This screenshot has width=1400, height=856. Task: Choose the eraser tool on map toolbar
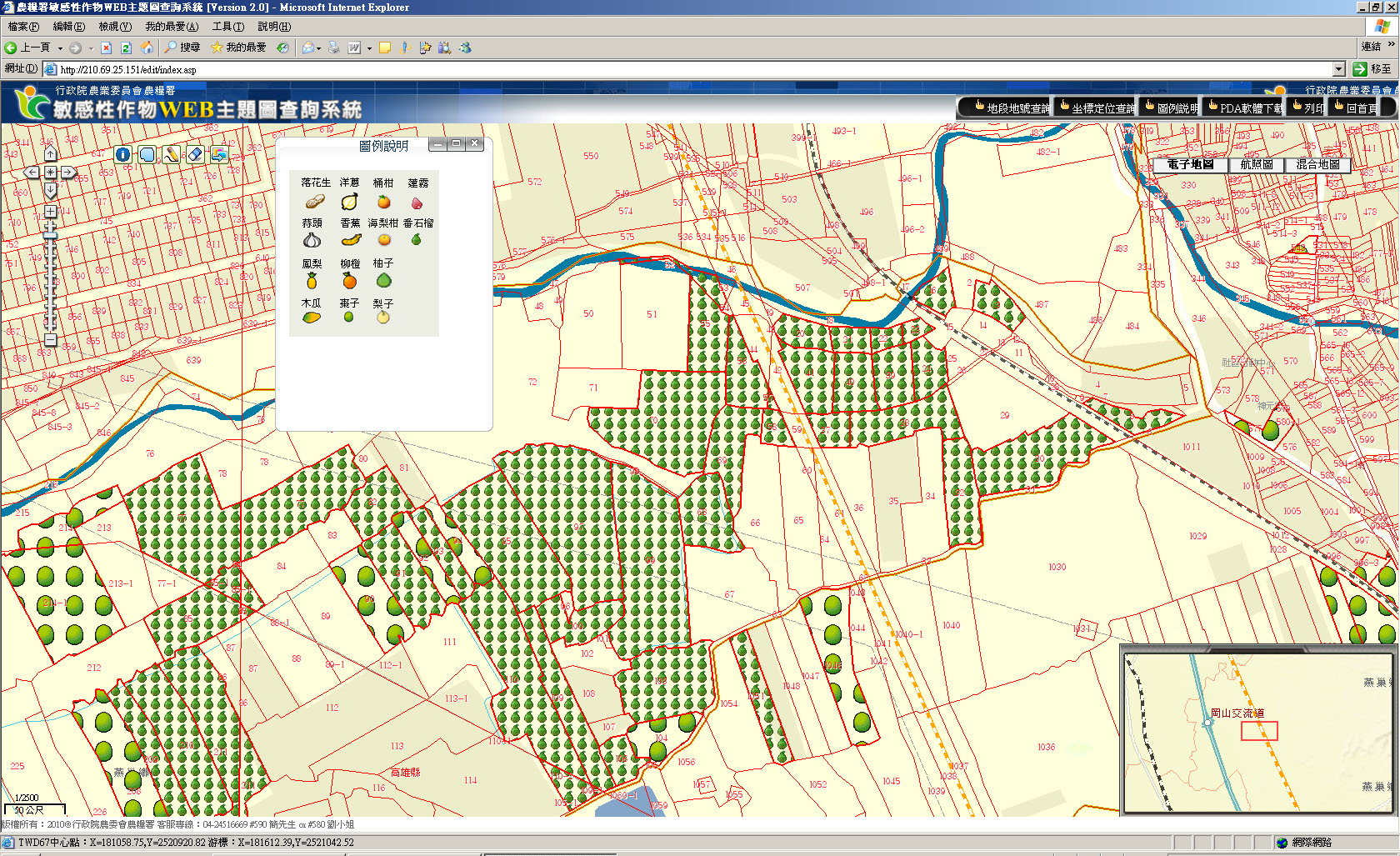click(195, 154)
